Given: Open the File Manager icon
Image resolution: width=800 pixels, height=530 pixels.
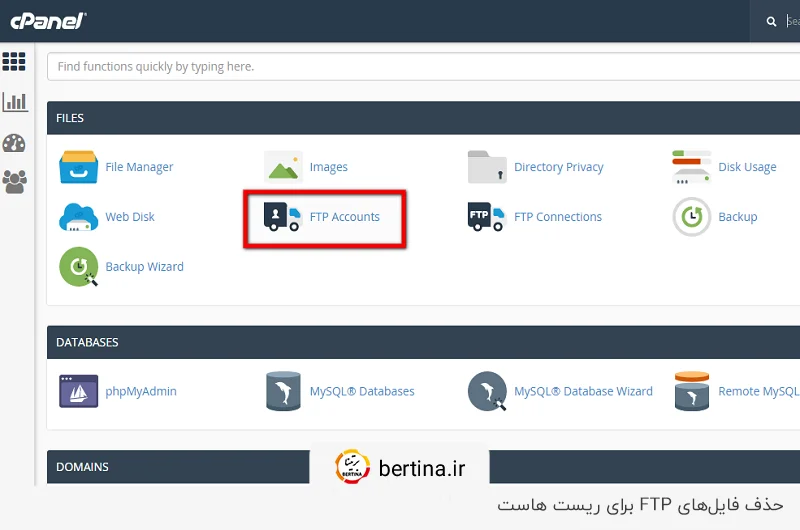Looking at the screenshot, I should [x=79, y=167].
